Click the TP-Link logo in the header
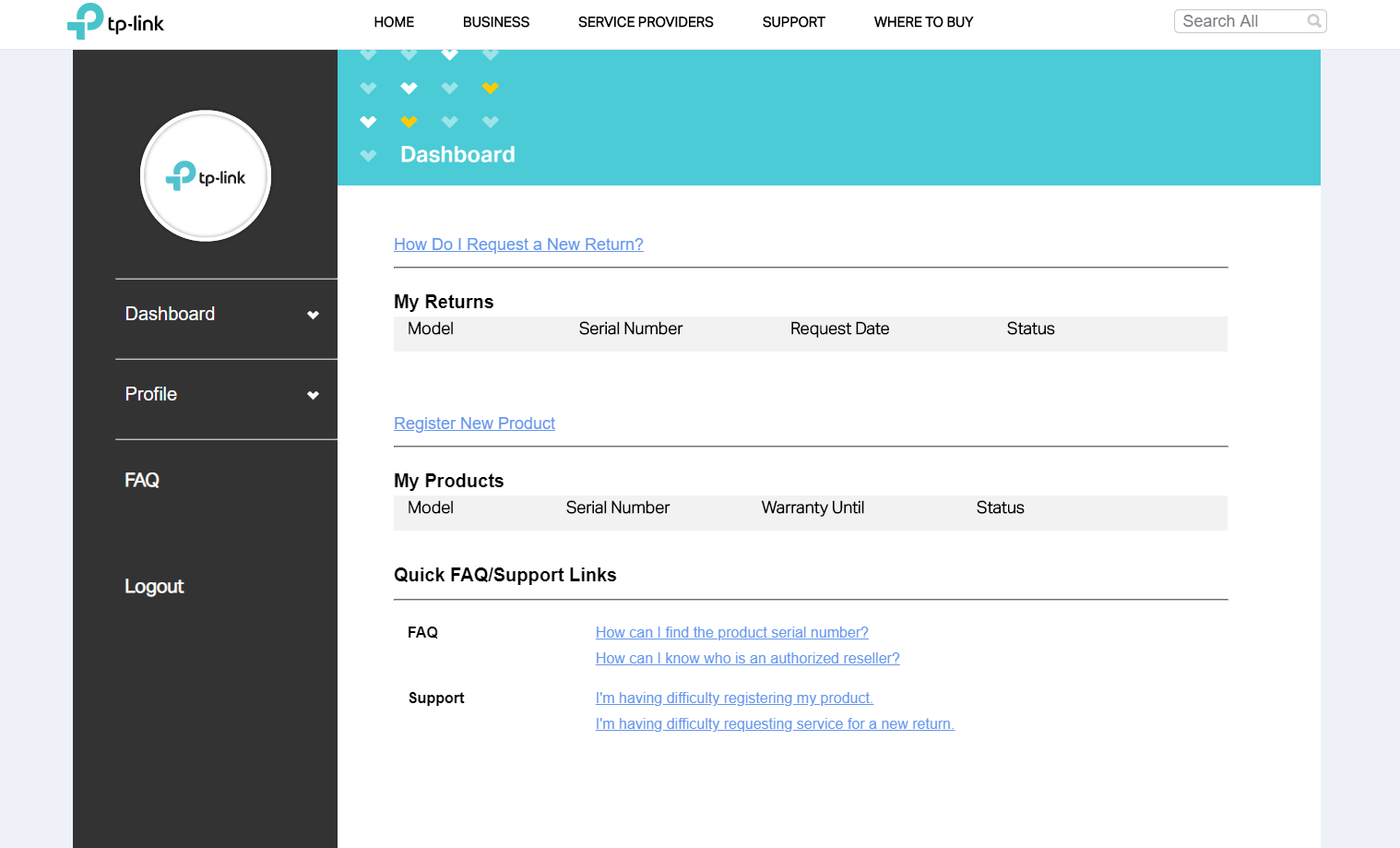 [x=115, y=21]
